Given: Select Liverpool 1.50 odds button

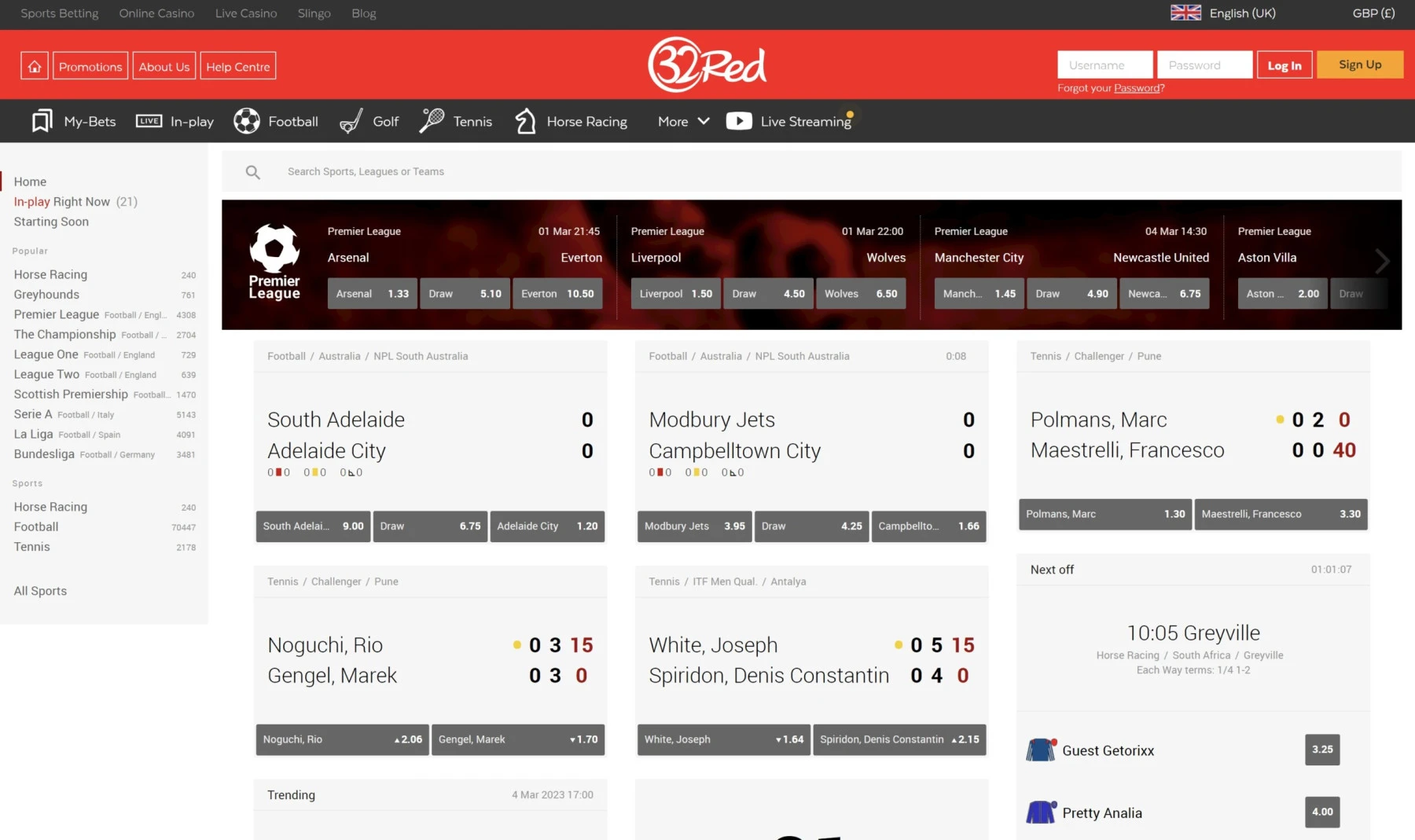Looking at the screenshot, I should [x=676, y=294].
